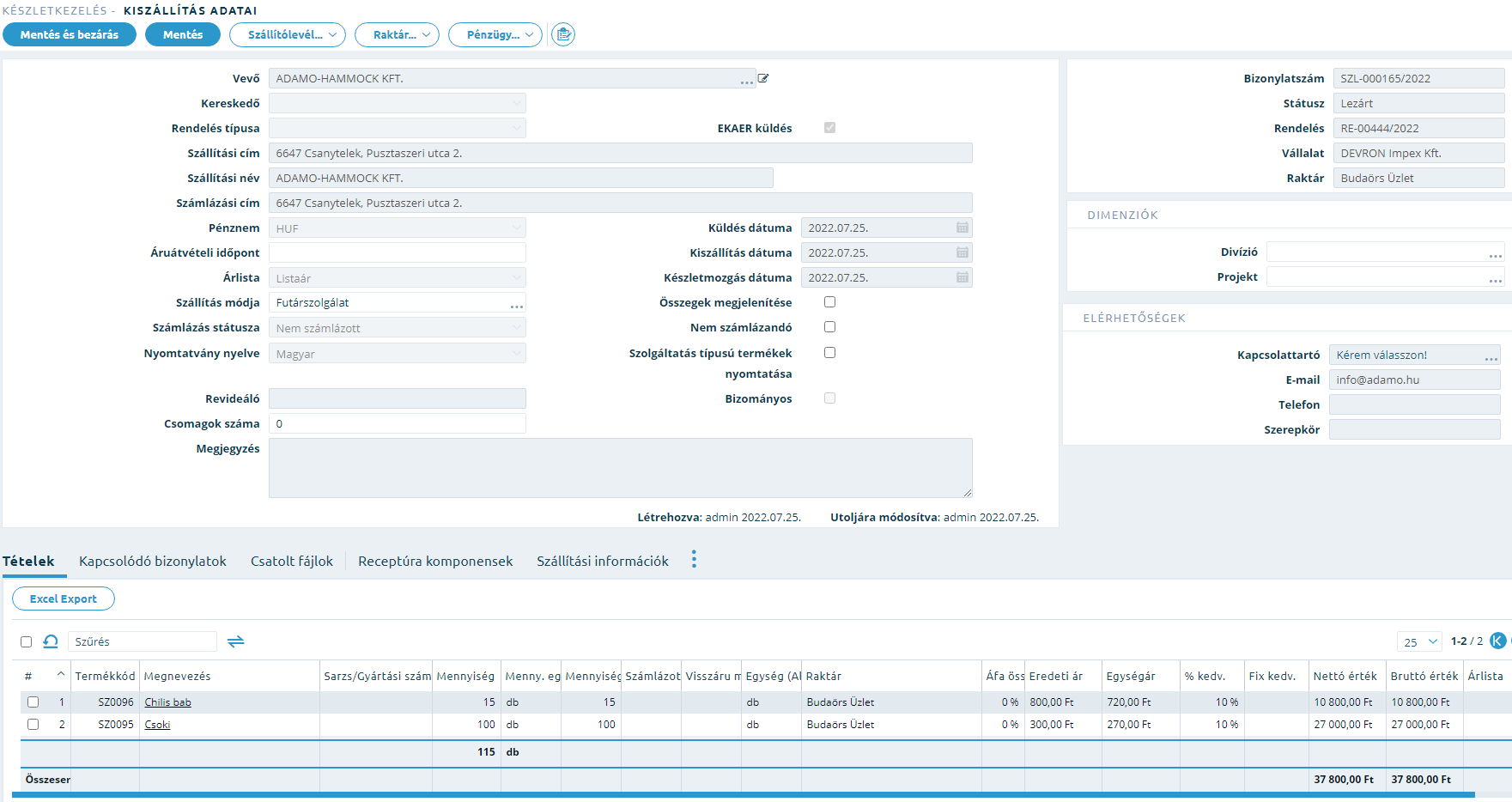Click Áruátvételi időpont field
Image resolution: width=1512 pixels, height=802 pixels.
(x=398, y=252)
